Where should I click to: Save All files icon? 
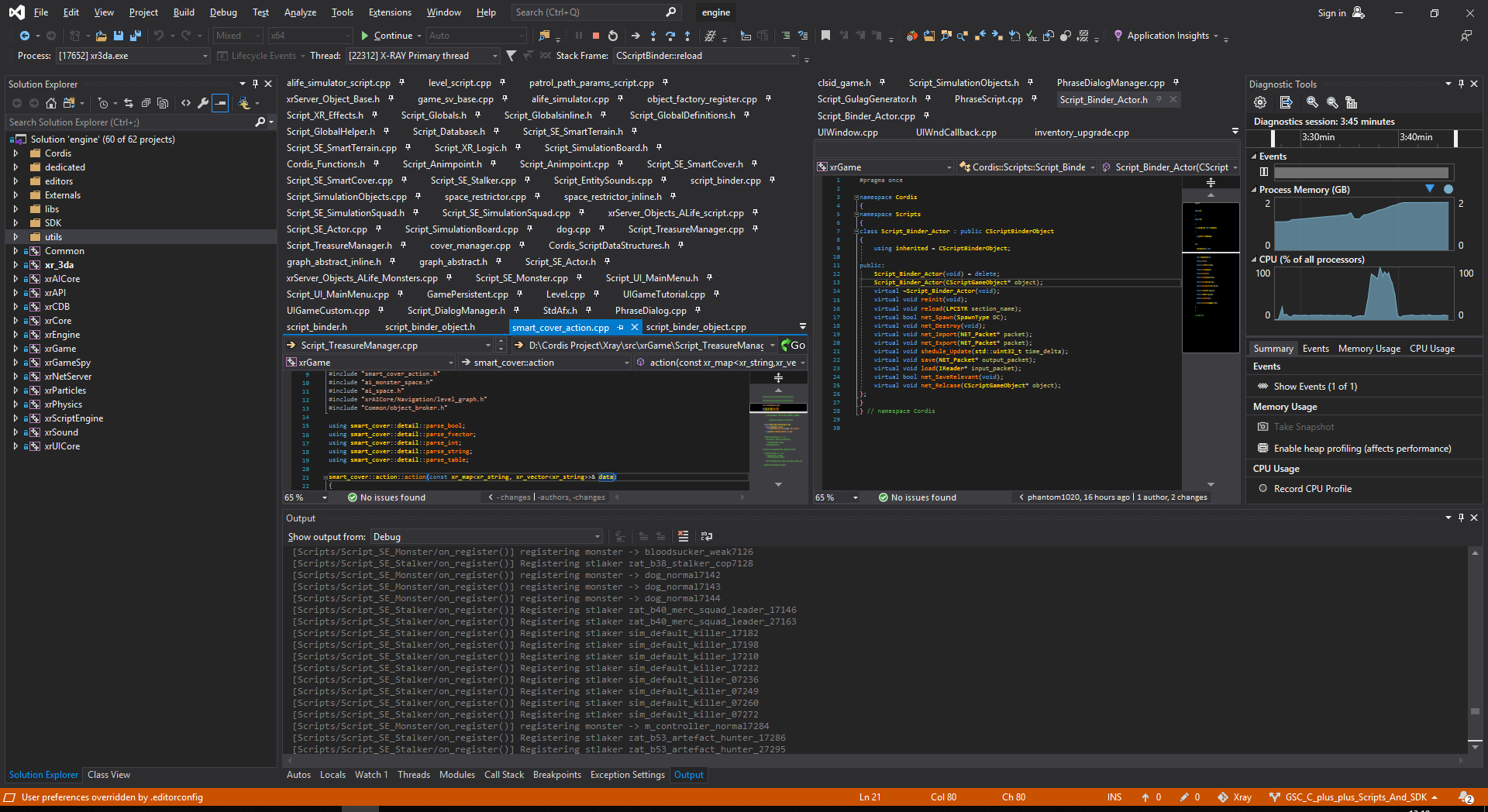[x=136, y=36]
